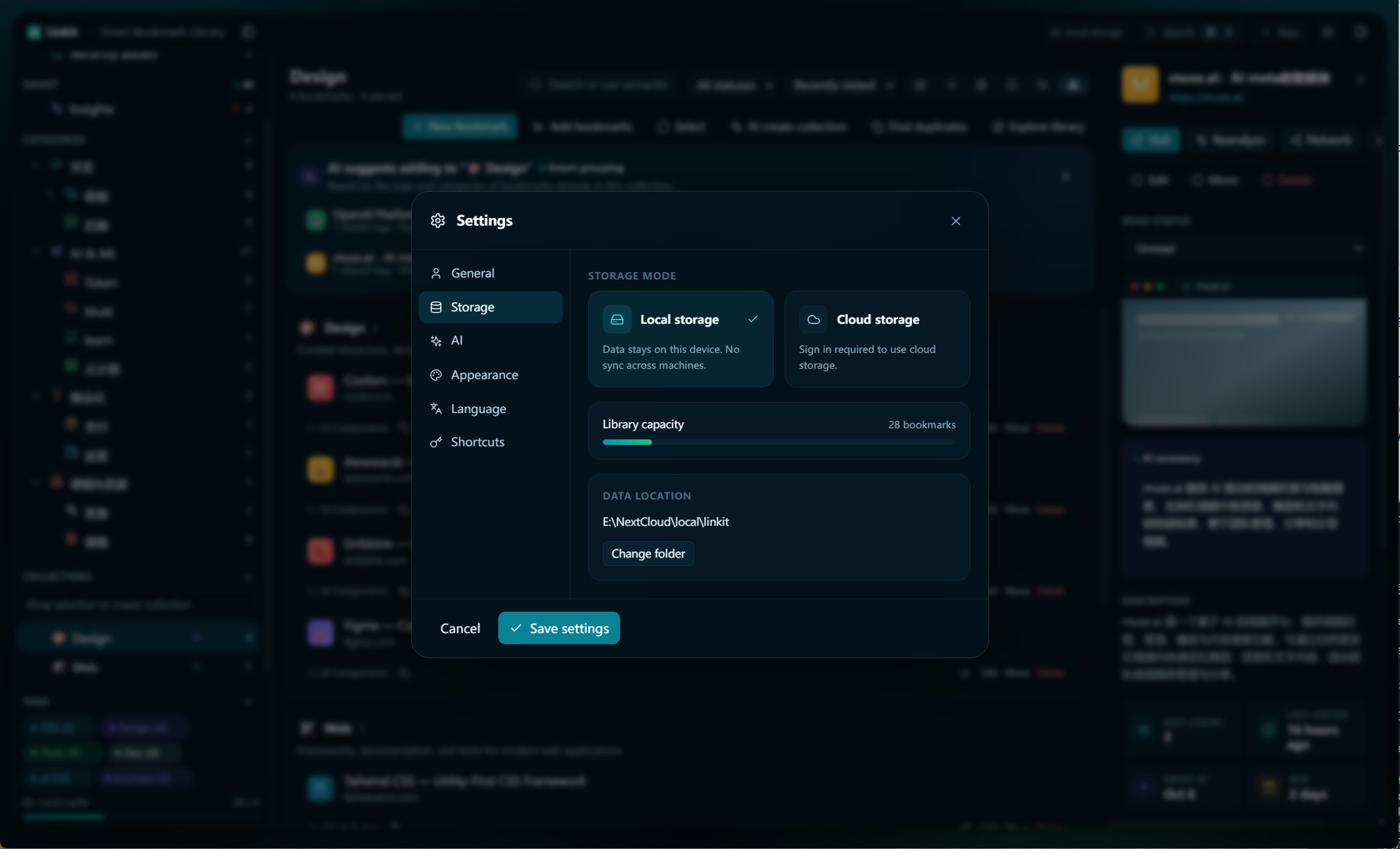Click the palette icon beside Appearance
Viewport: 1400px width, 849px height.
(x=436, y=375)
